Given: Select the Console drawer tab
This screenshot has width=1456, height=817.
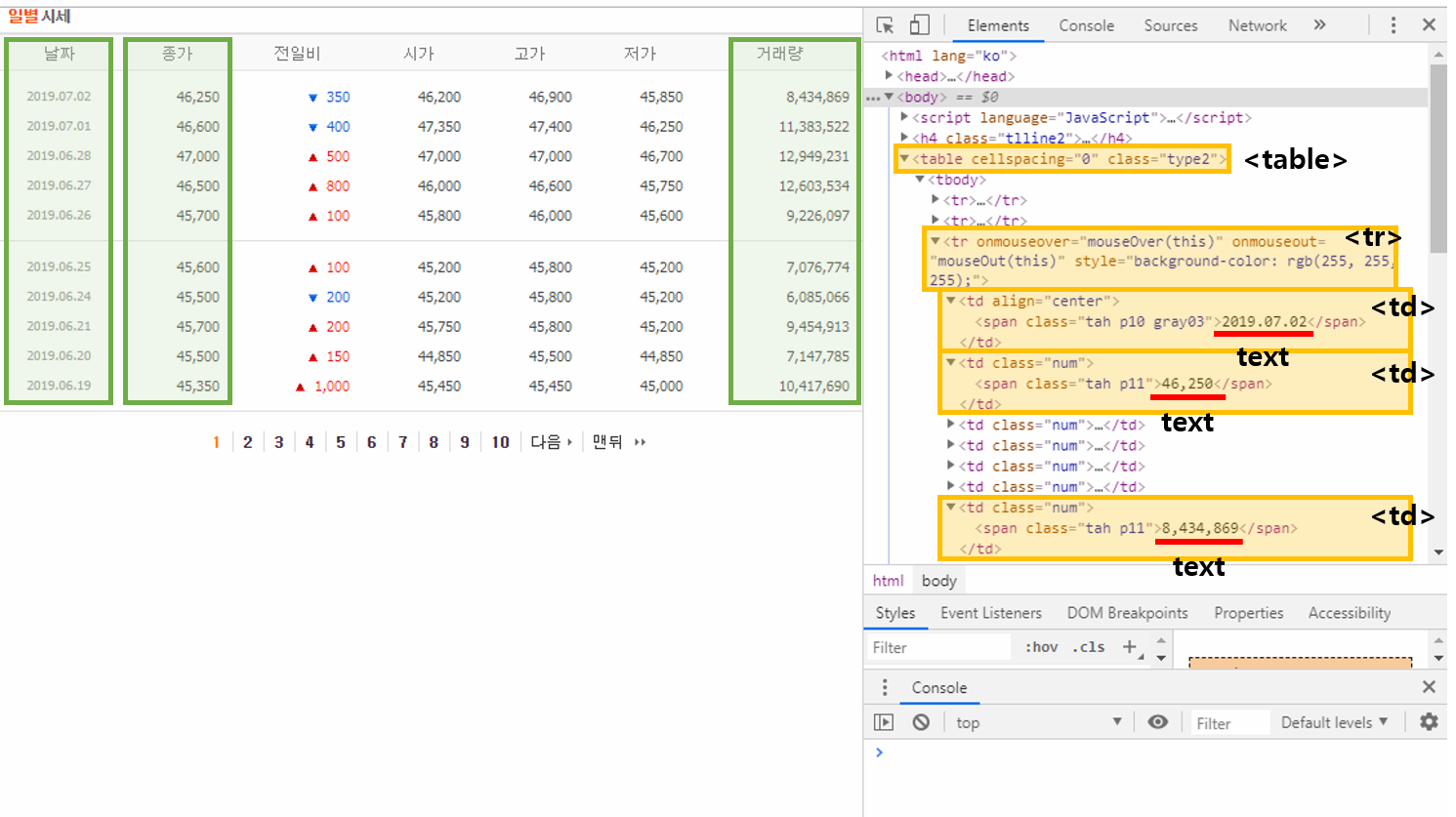Looking at the screenshot, I should pyautogui.click(x=939, y=687).
